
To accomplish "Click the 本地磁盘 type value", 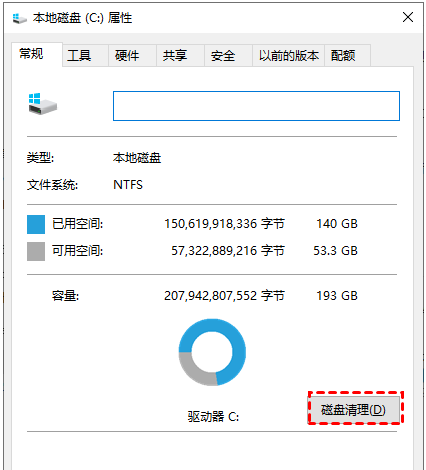I will point(137,158).
